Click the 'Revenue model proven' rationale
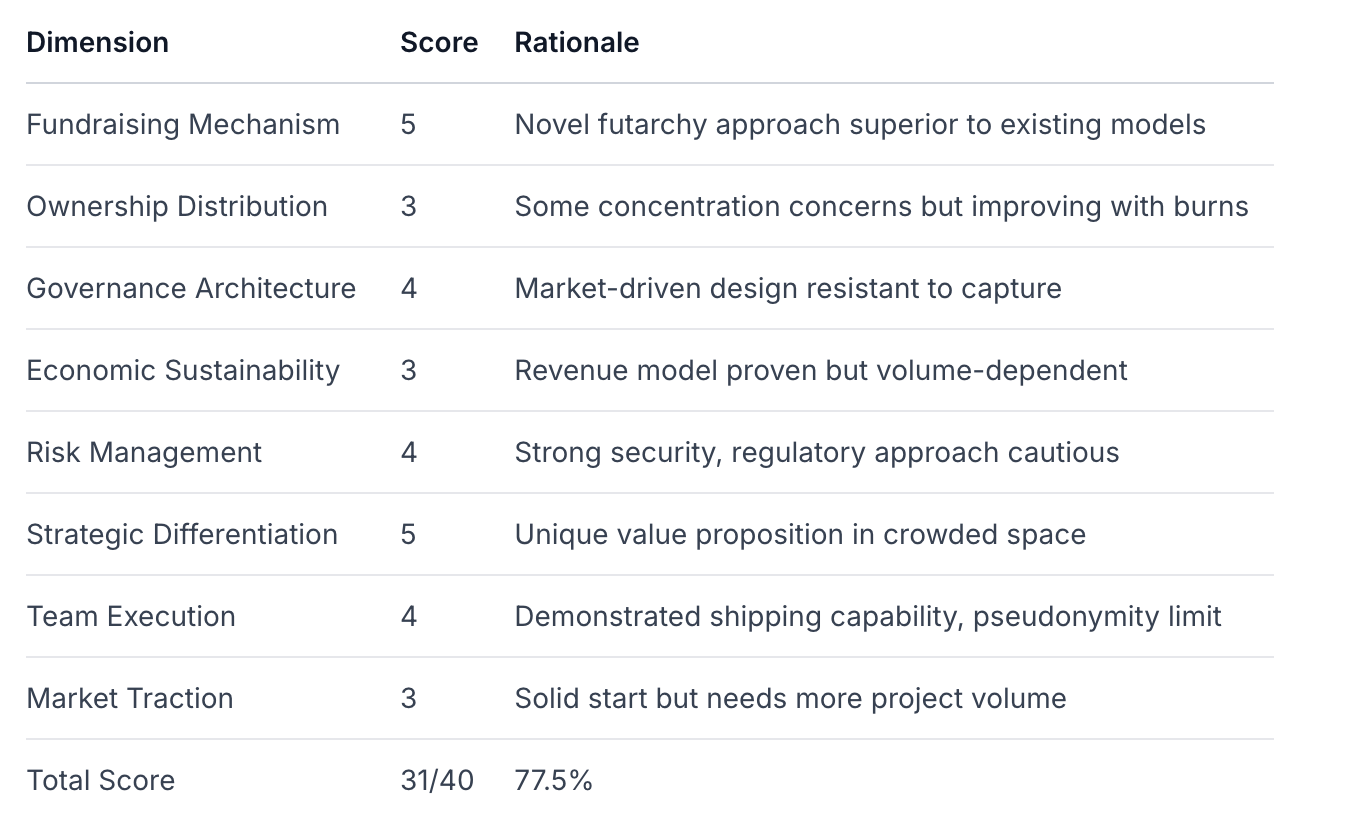The width and height of the screenshot is (1350, 822). [x=821, y=371]
